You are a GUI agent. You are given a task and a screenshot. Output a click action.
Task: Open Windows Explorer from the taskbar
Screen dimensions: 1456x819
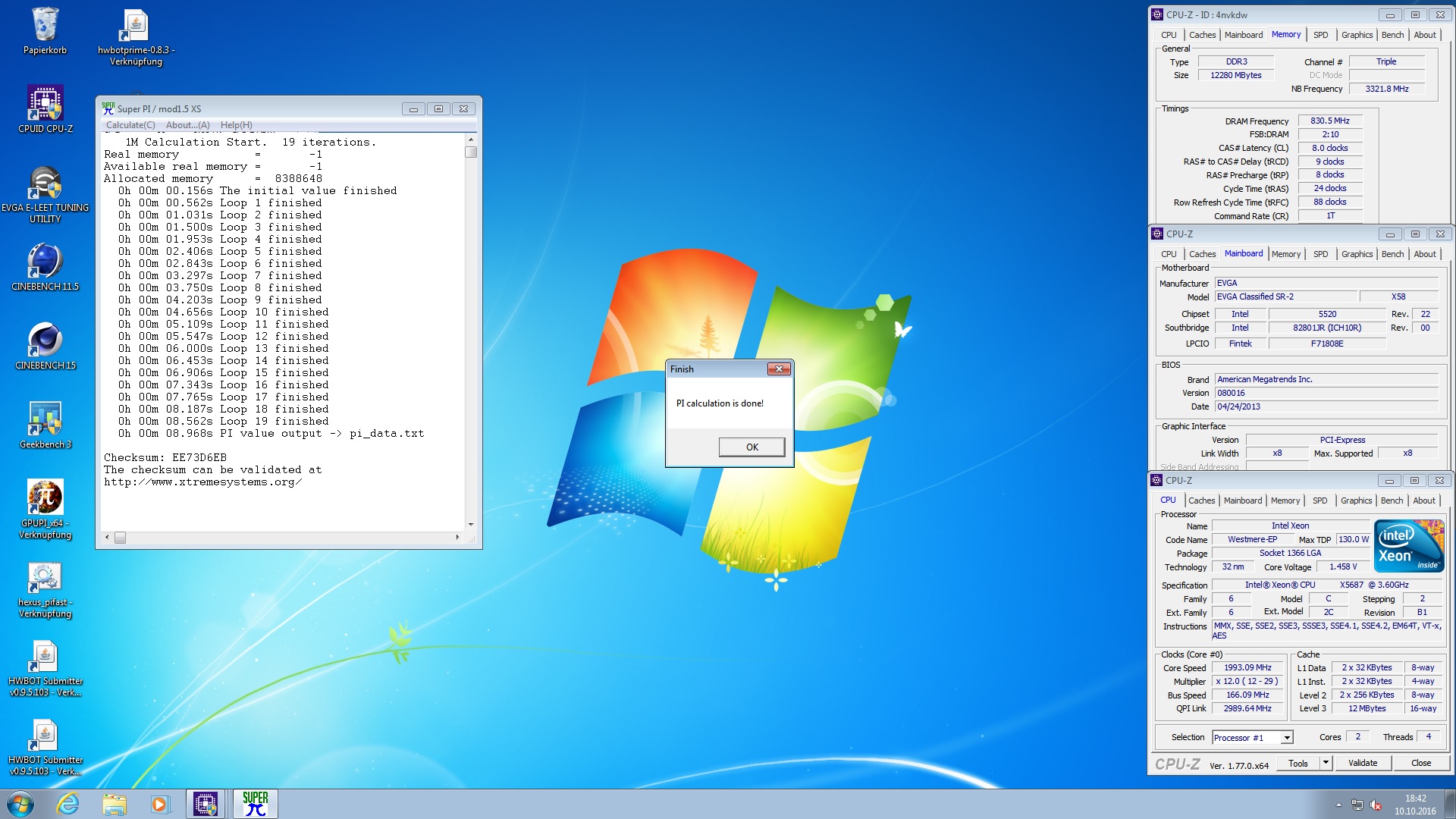tap(114, 804)
